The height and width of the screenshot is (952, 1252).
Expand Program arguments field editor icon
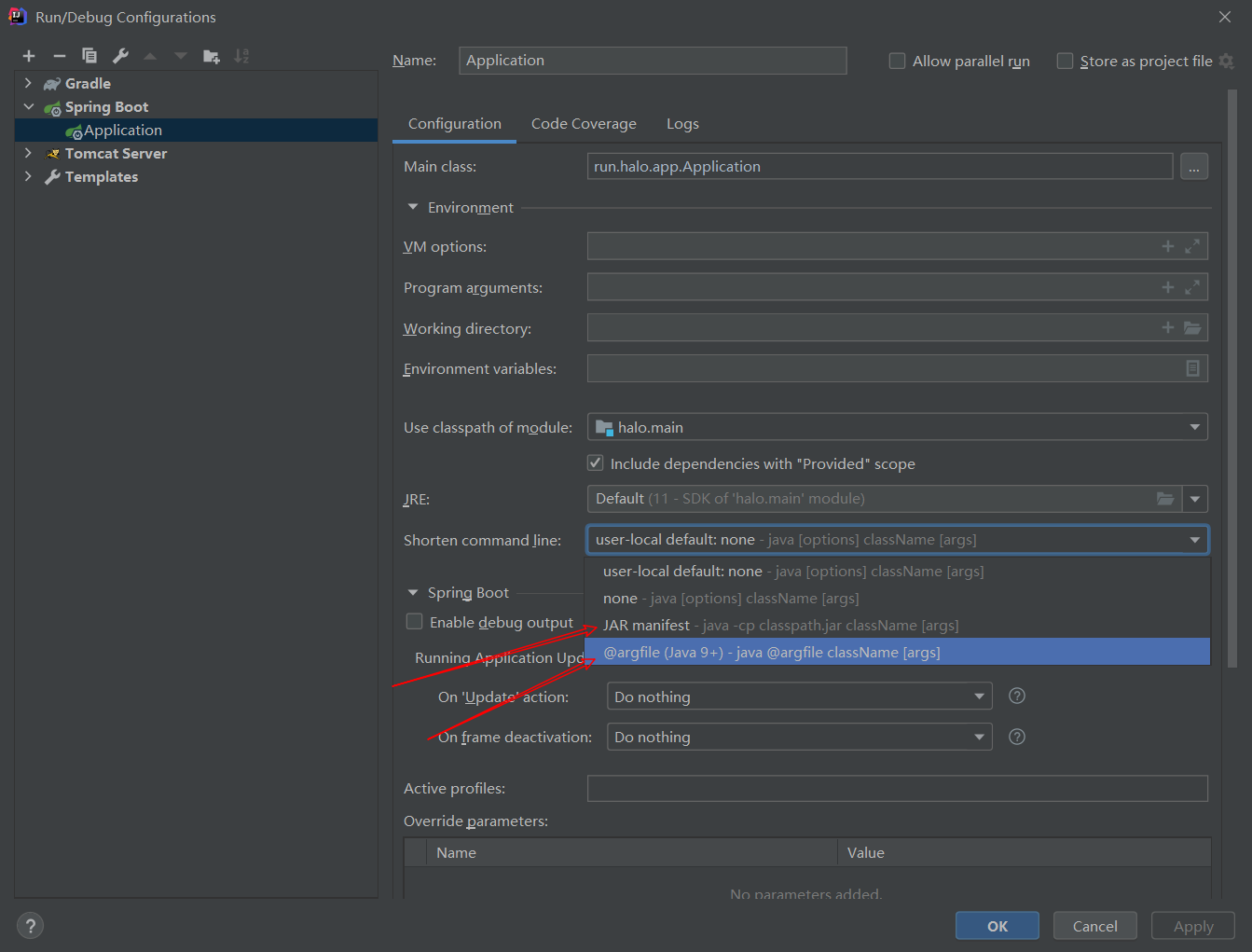coord(1192,287)
